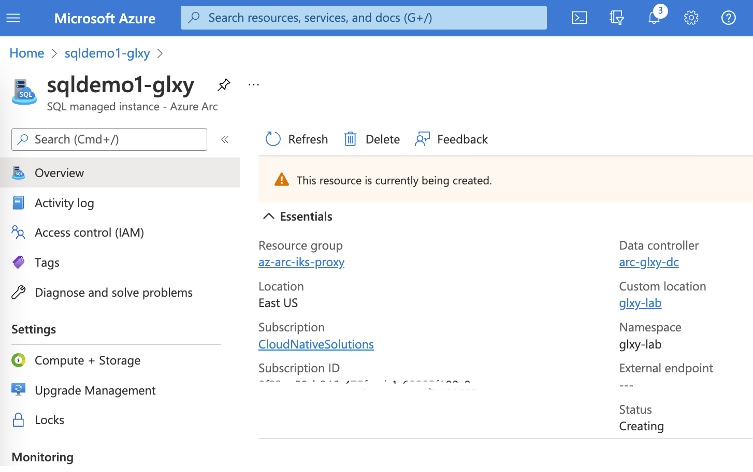The width and height of the screenshot is (753, 472).
Task: Click the 'External endpoint' label
Action: 666,368
